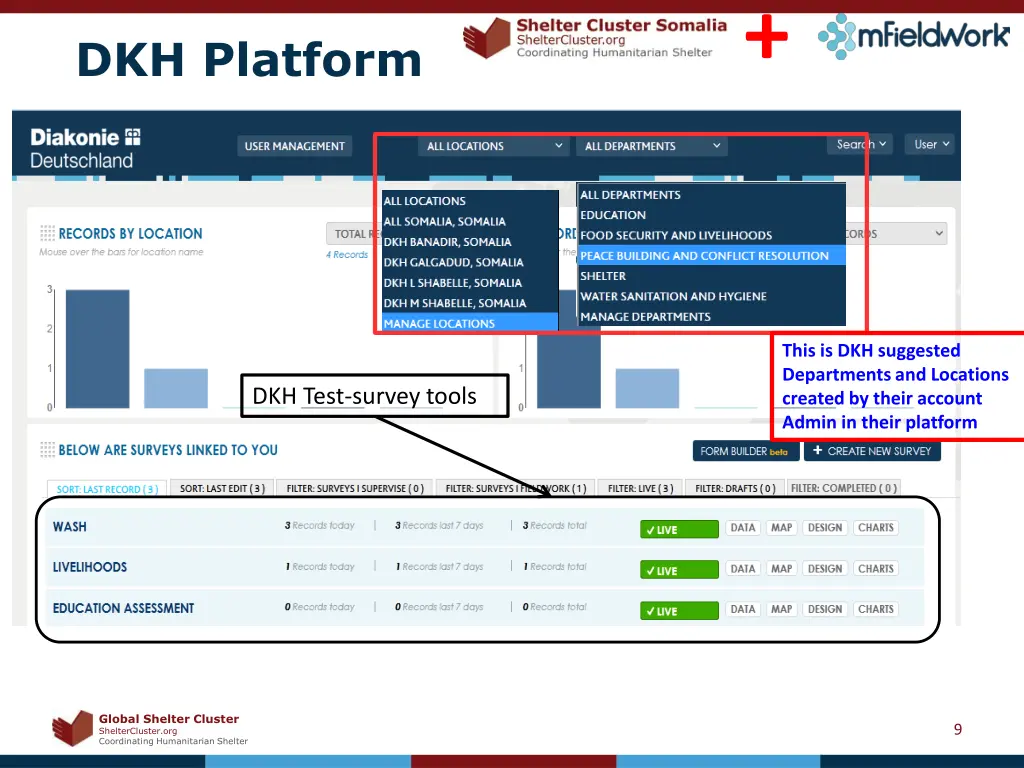Open the Form Builder beta
This screenshot has height=768, width=1024.
click(x=746, y=451)
